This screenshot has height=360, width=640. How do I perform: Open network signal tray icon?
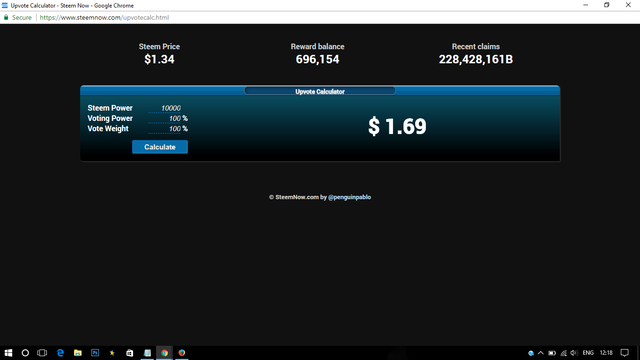[563, 353]
